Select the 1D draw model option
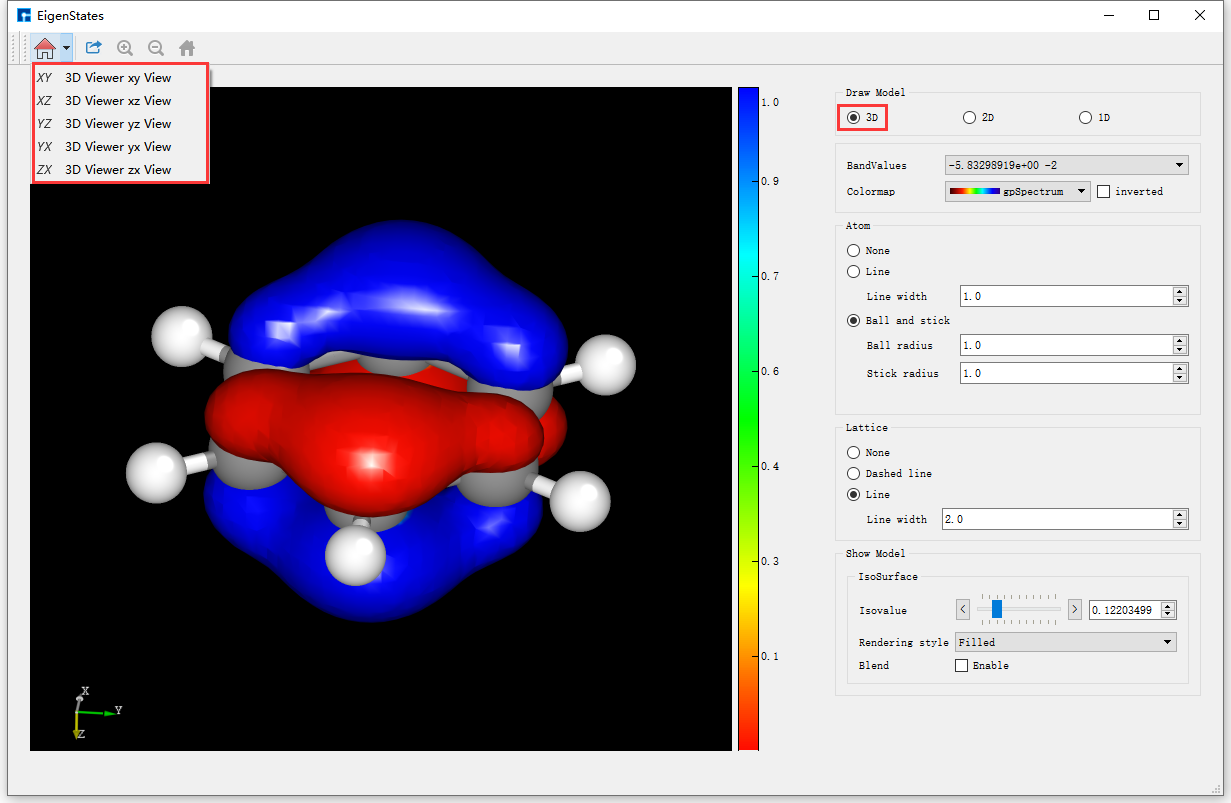1231x803 pixels. coord(1085,117)
